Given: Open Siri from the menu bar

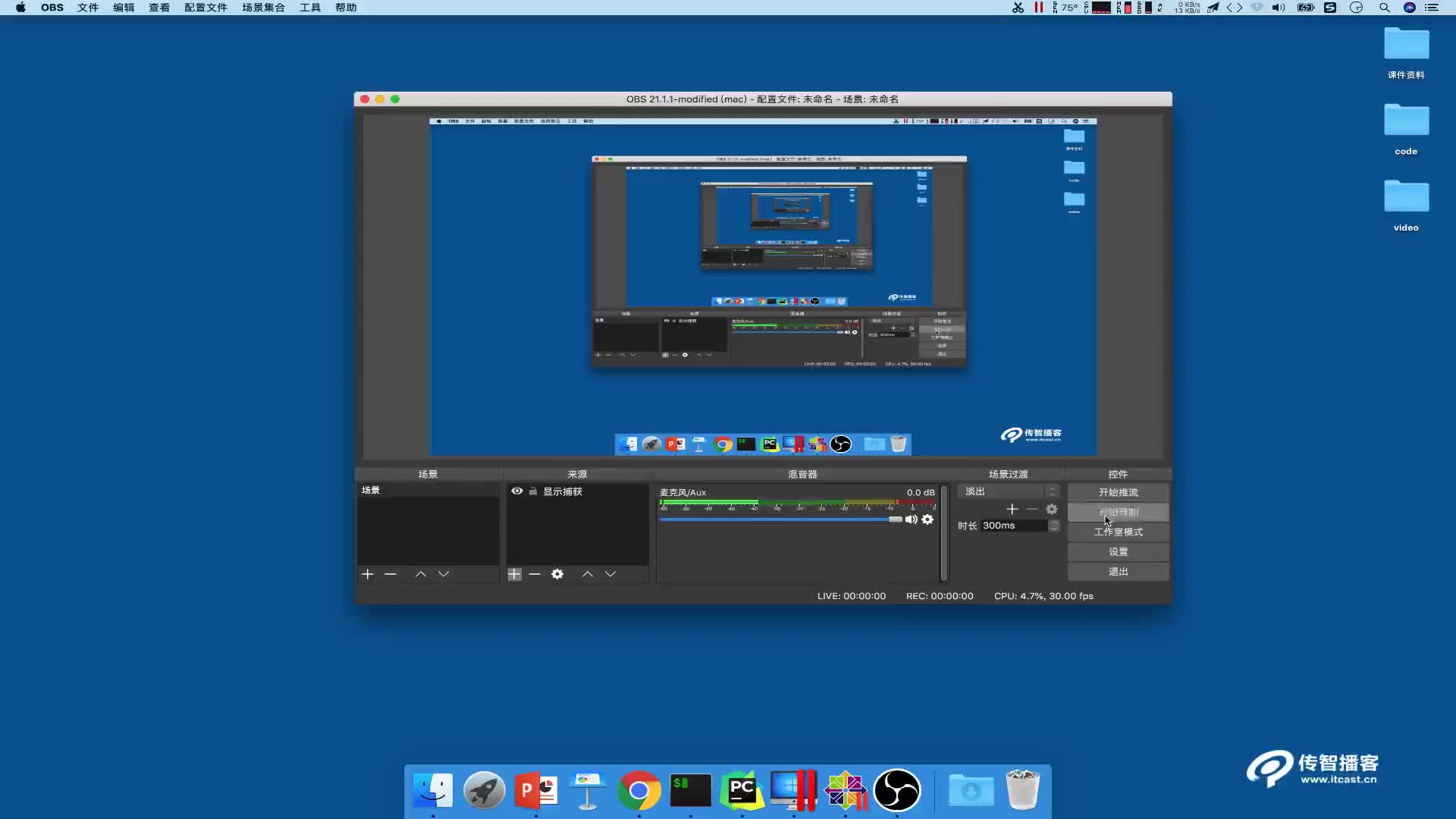Looking at the screenshot, I should point(1410,8).
